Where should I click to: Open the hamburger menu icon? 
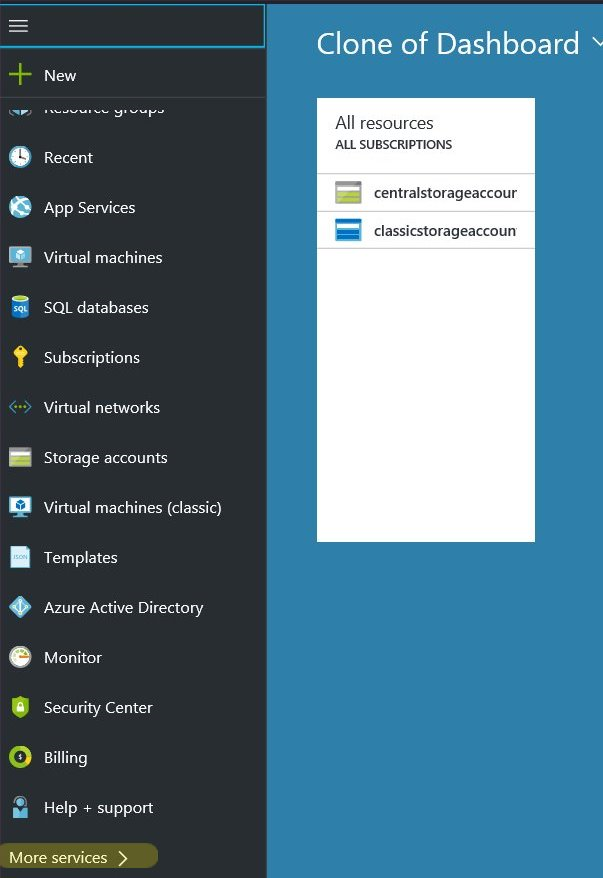pos(18,26)
